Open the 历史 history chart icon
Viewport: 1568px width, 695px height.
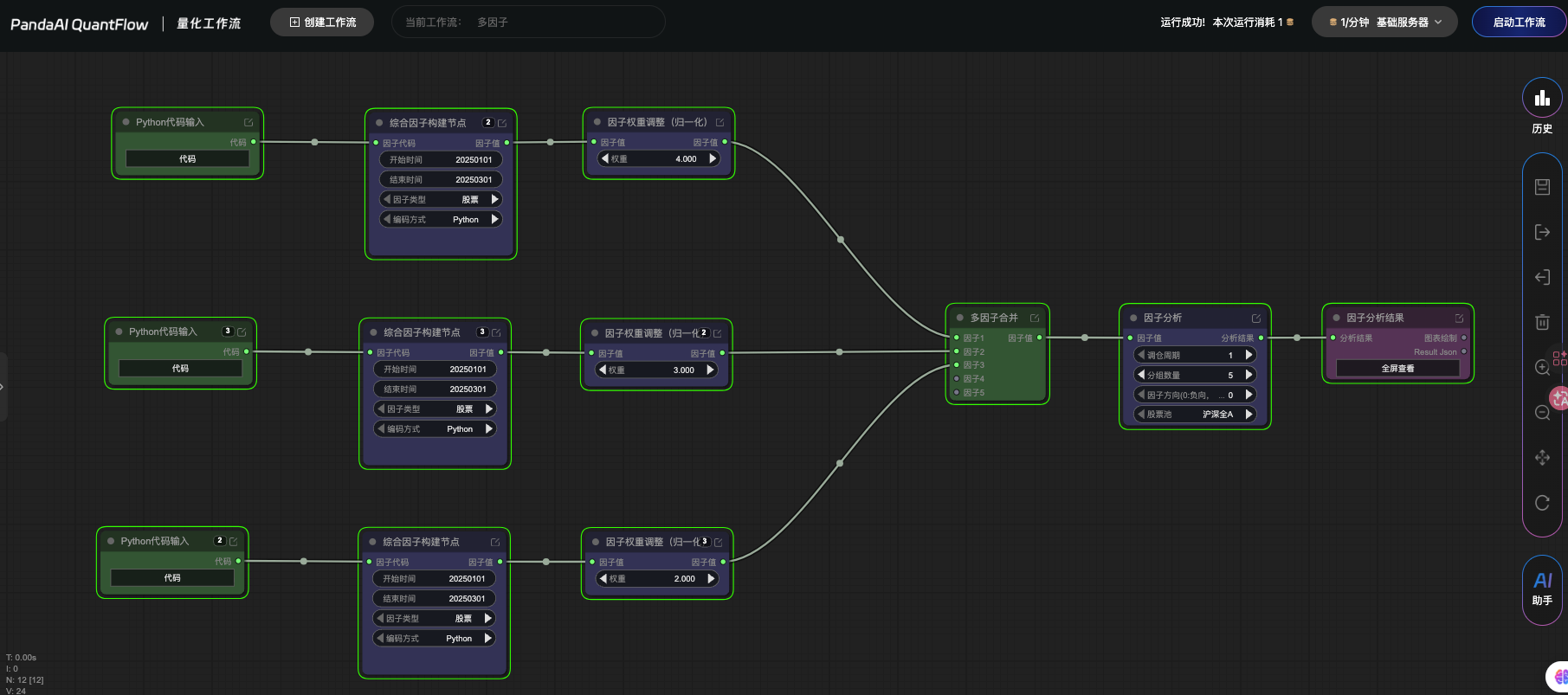tap(1542, 99)
